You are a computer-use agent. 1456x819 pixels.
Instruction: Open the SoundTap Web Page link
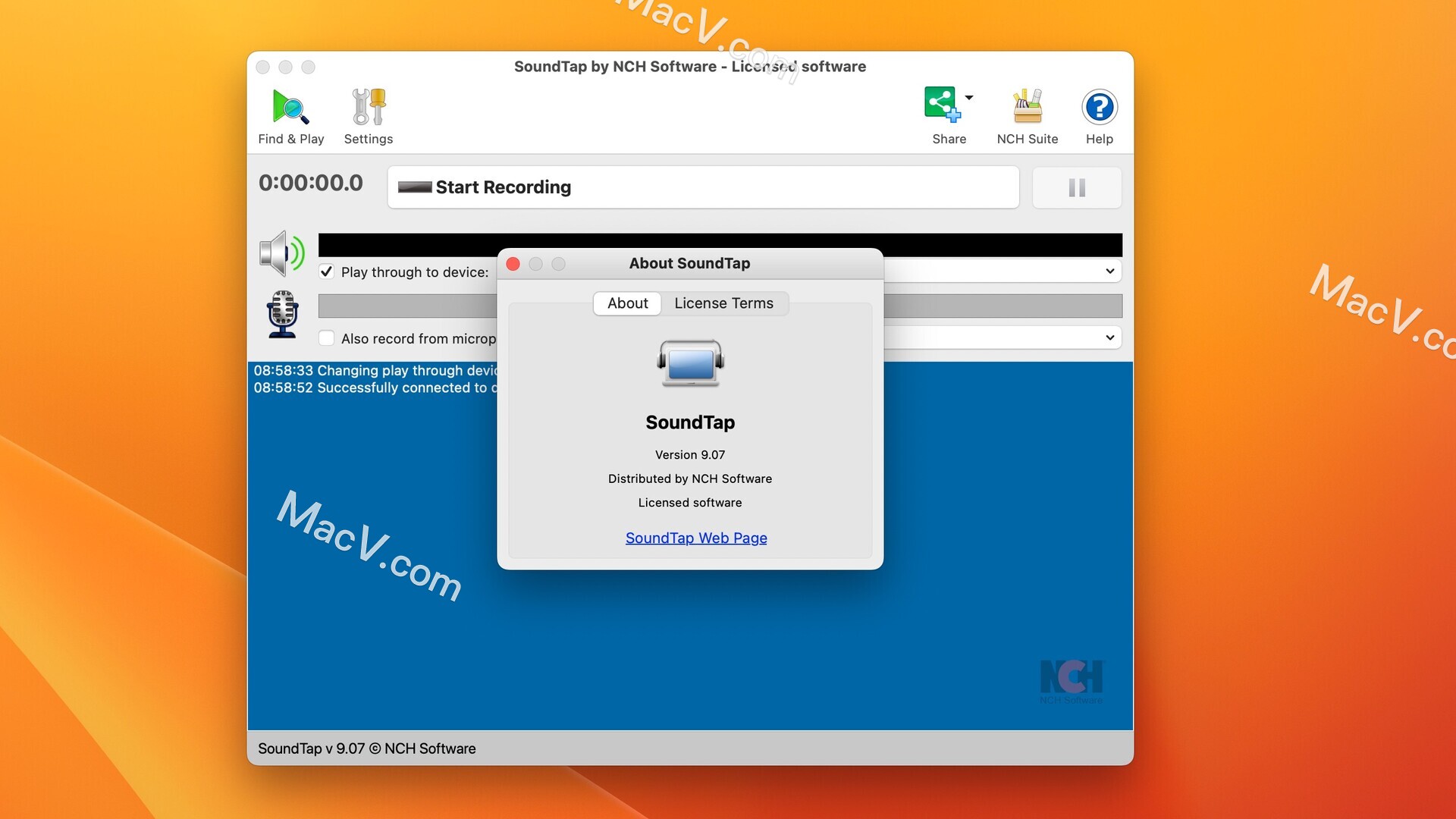coord(696,538)
